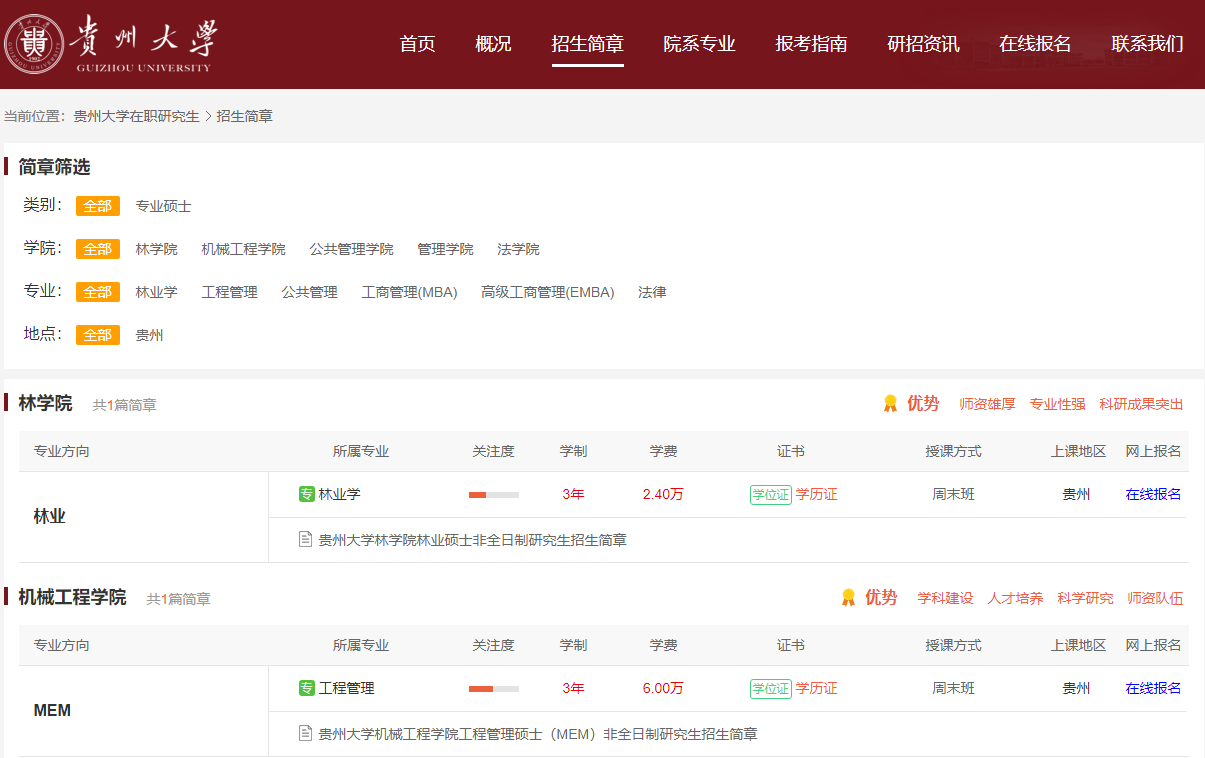Click the 专业性强 advantage tag

1057,404
